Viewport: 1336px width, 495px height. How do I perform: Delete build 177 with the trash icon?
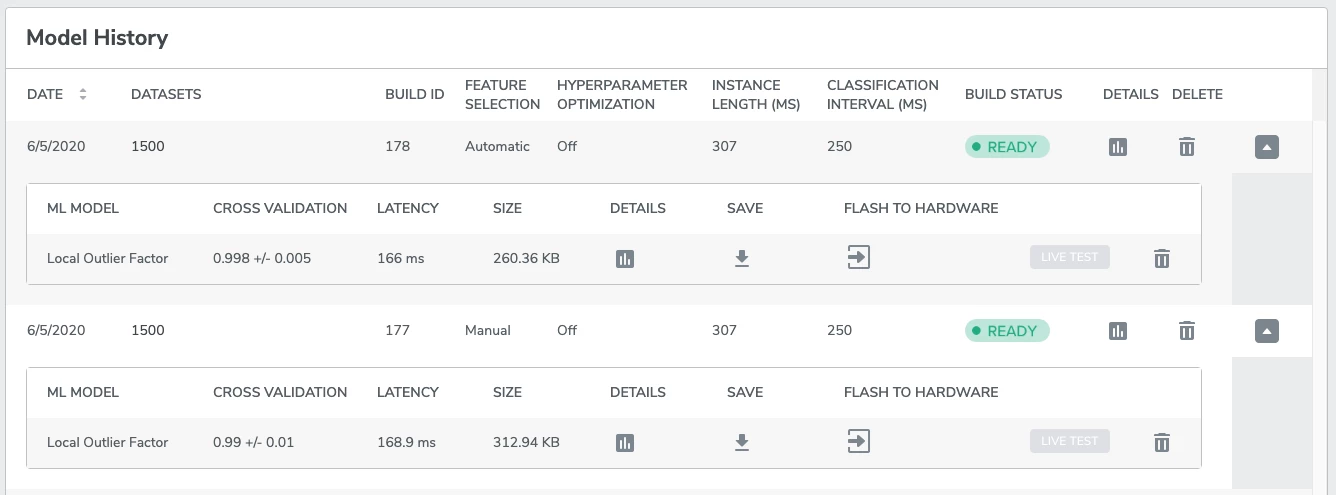point(1187,331)
